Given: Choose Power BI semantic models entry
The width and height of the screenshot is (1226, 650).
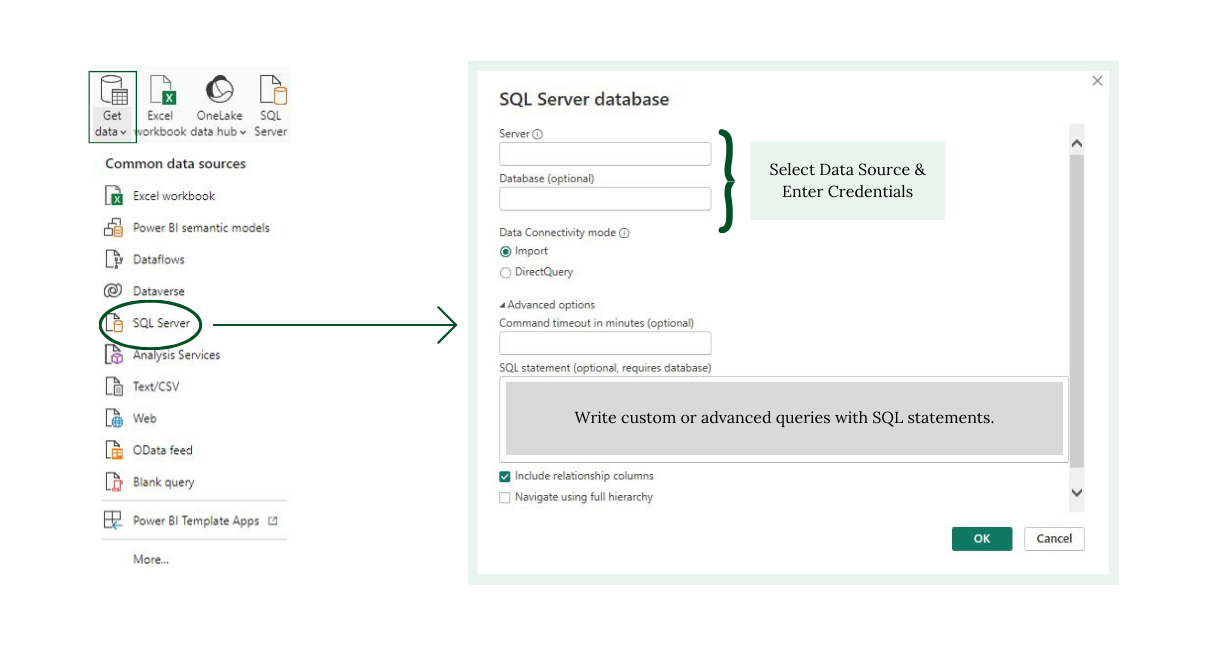Looking at the screenshot, I should tap(201, 228).
